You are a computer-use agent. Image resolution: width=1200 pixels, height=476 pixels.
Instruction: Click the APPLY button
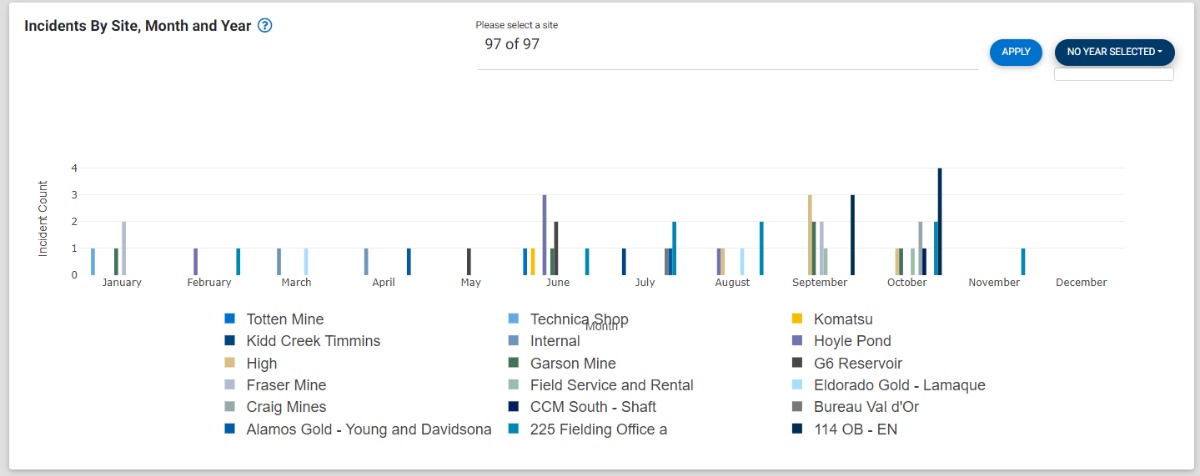click(1016, 52)
